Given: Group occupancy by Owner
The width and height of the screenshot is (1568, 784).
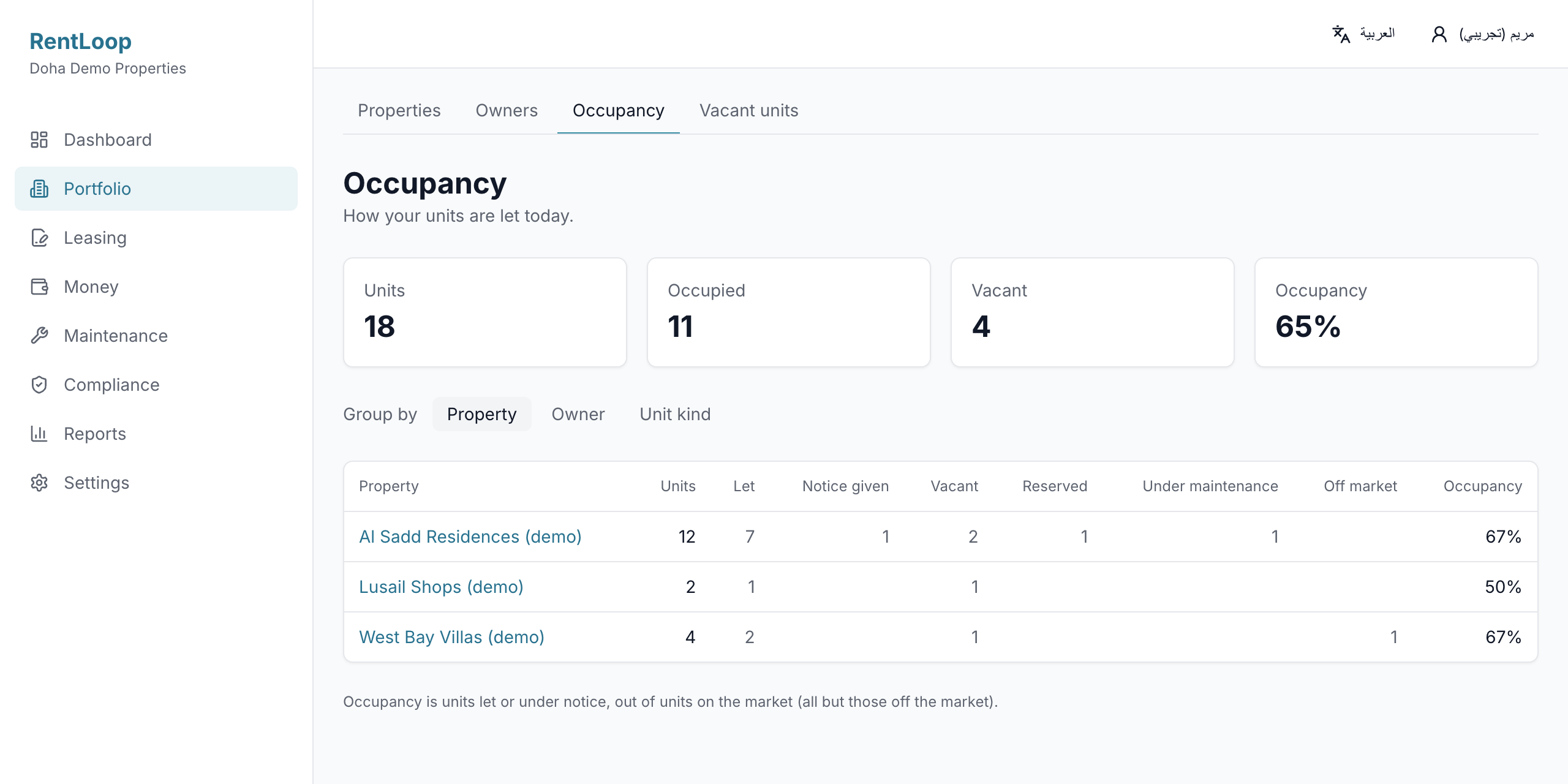Looking at the screenshot, I should [578, 414].
